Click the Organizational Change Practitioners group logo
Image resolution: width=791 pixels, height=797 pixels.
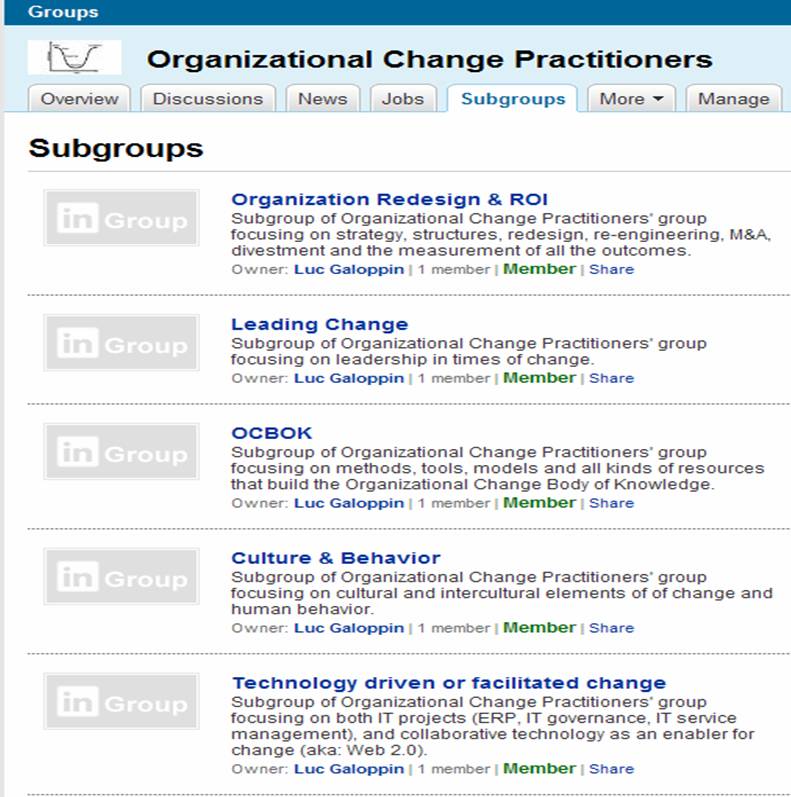(74, 57)
